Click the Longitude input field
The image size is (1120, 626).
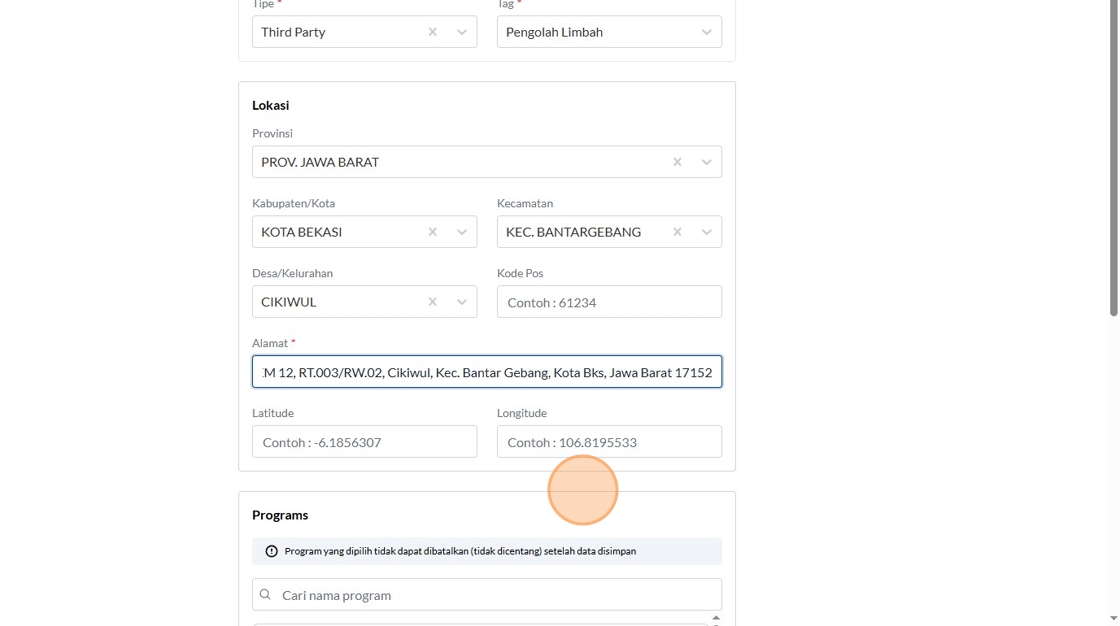(609, 442)
